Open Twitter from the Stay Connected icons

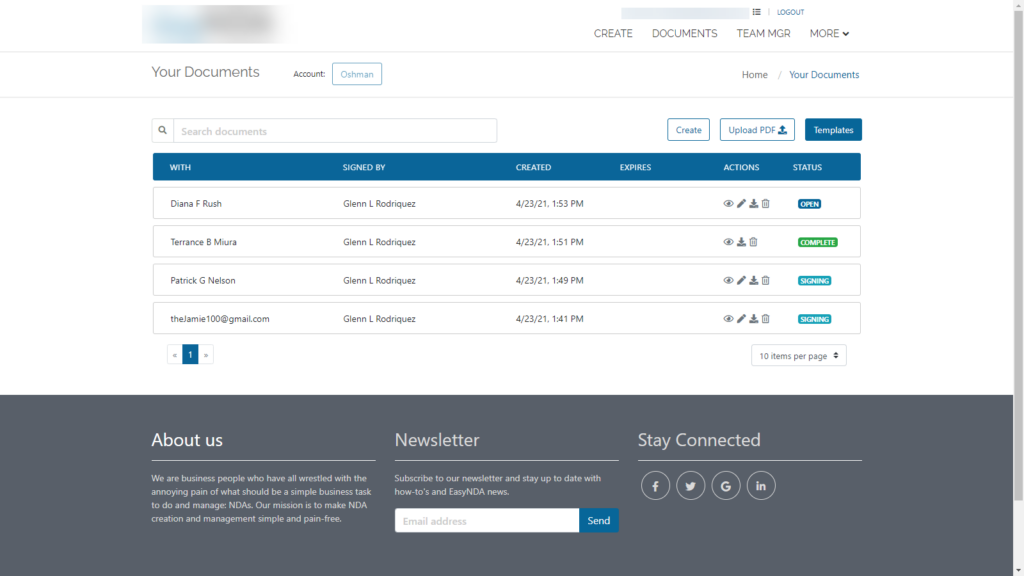690,485
